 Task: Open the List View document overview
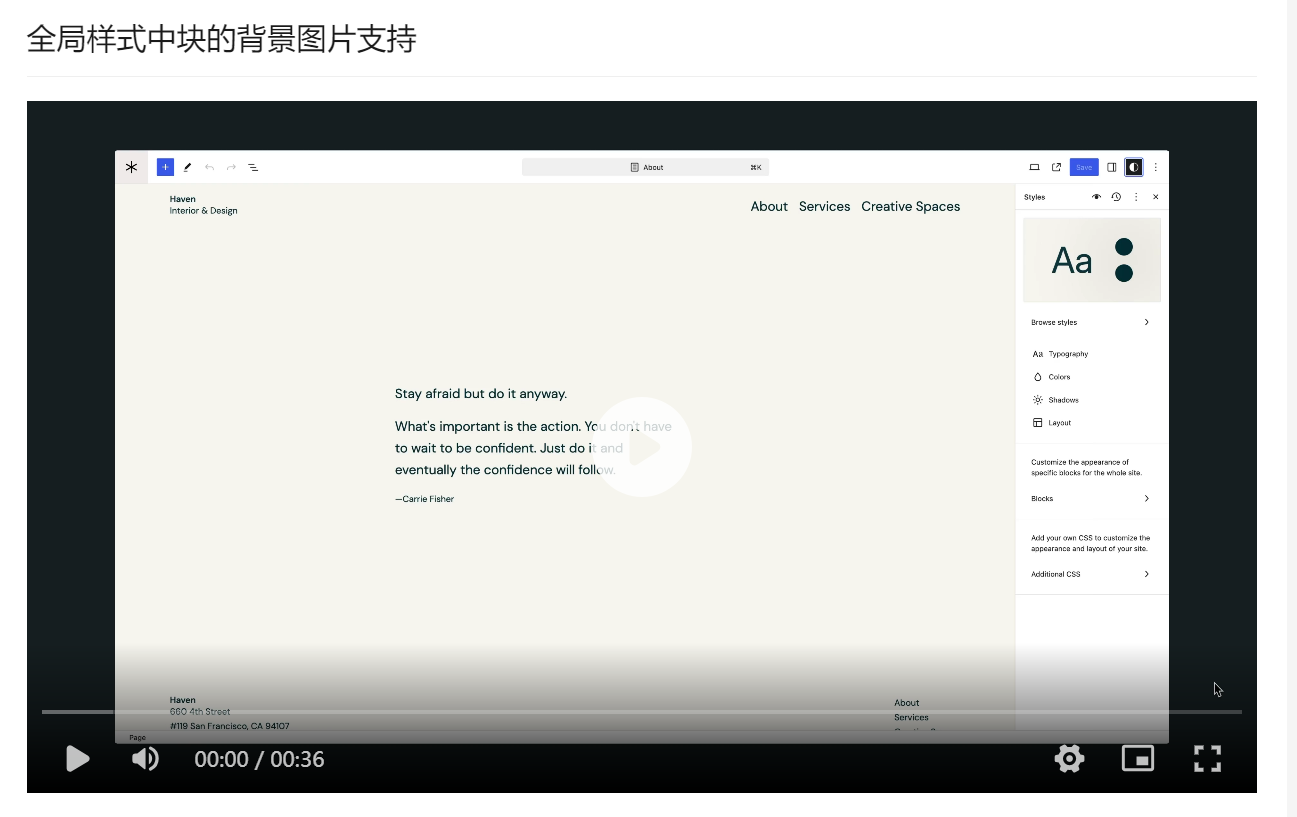click(253, 167)
